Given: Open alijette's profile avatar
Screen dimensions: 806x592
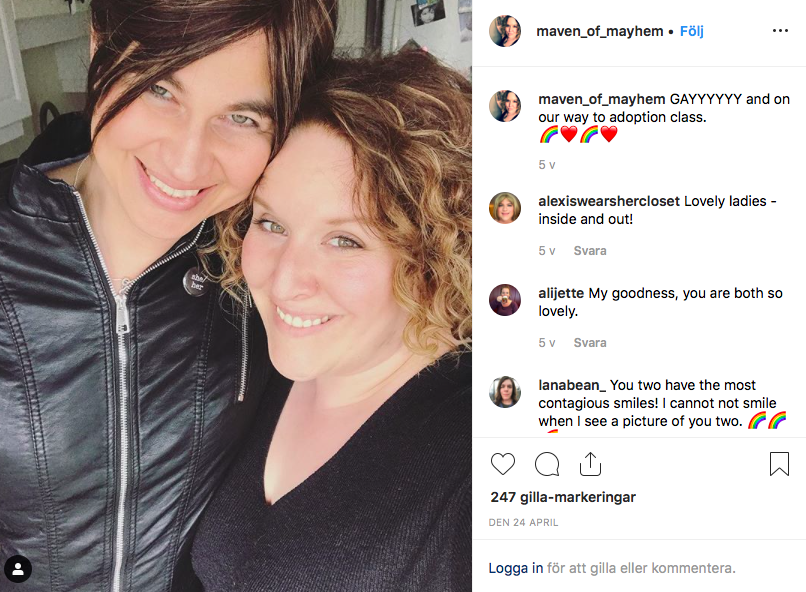Looking at the screenshot, I should pyautogui.click(x=505, y=300).
